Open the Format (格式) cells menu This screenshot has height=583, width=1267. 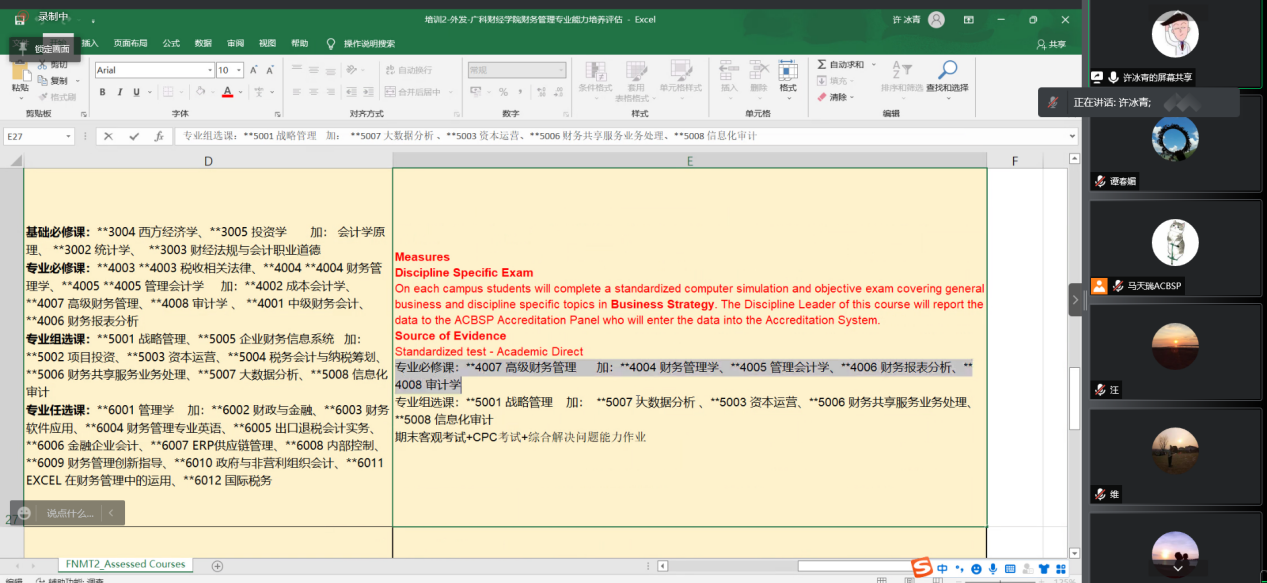pos(788,78)
